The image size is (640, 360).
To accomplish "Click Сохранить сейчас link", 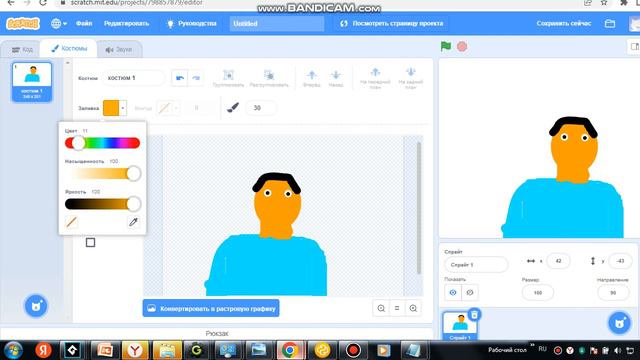I will click(564, 23).
